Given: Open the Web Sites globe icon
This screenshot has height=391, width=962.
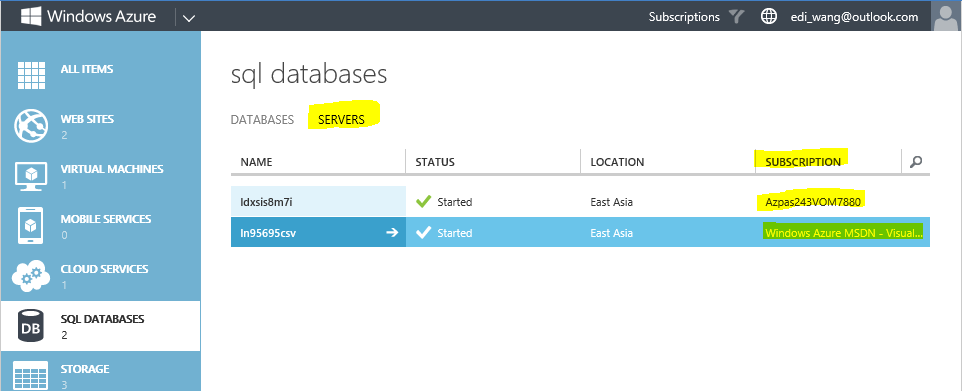Looking at the screenshot, I should click(31, 125).
